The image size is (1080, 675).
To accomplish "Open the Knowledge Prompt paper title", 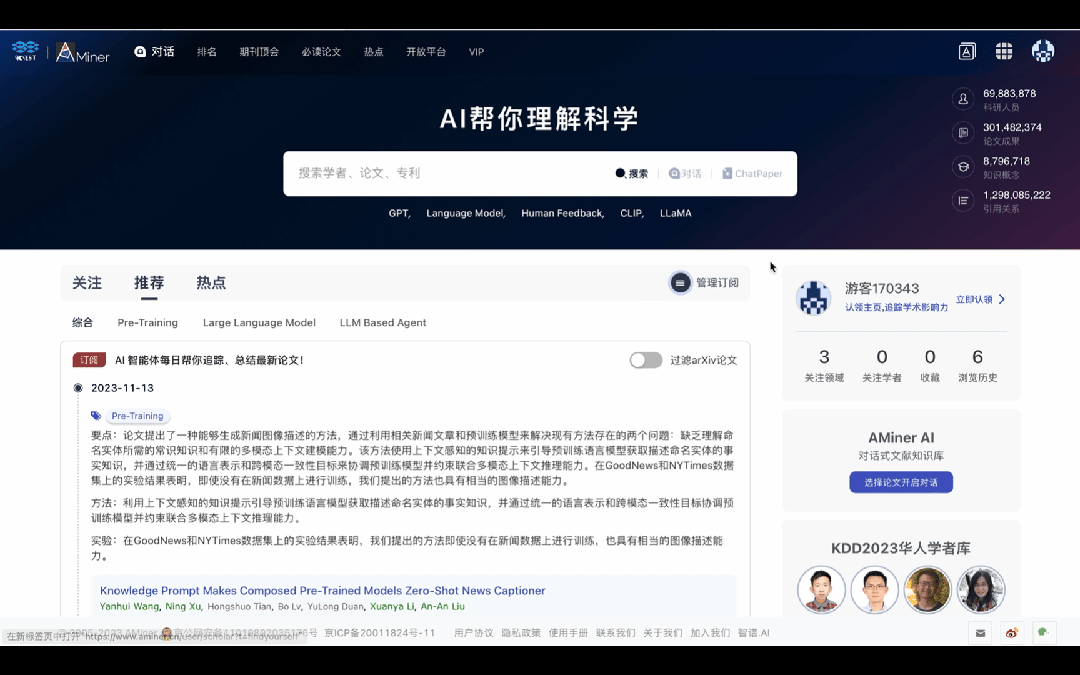I will click(322, 590).
